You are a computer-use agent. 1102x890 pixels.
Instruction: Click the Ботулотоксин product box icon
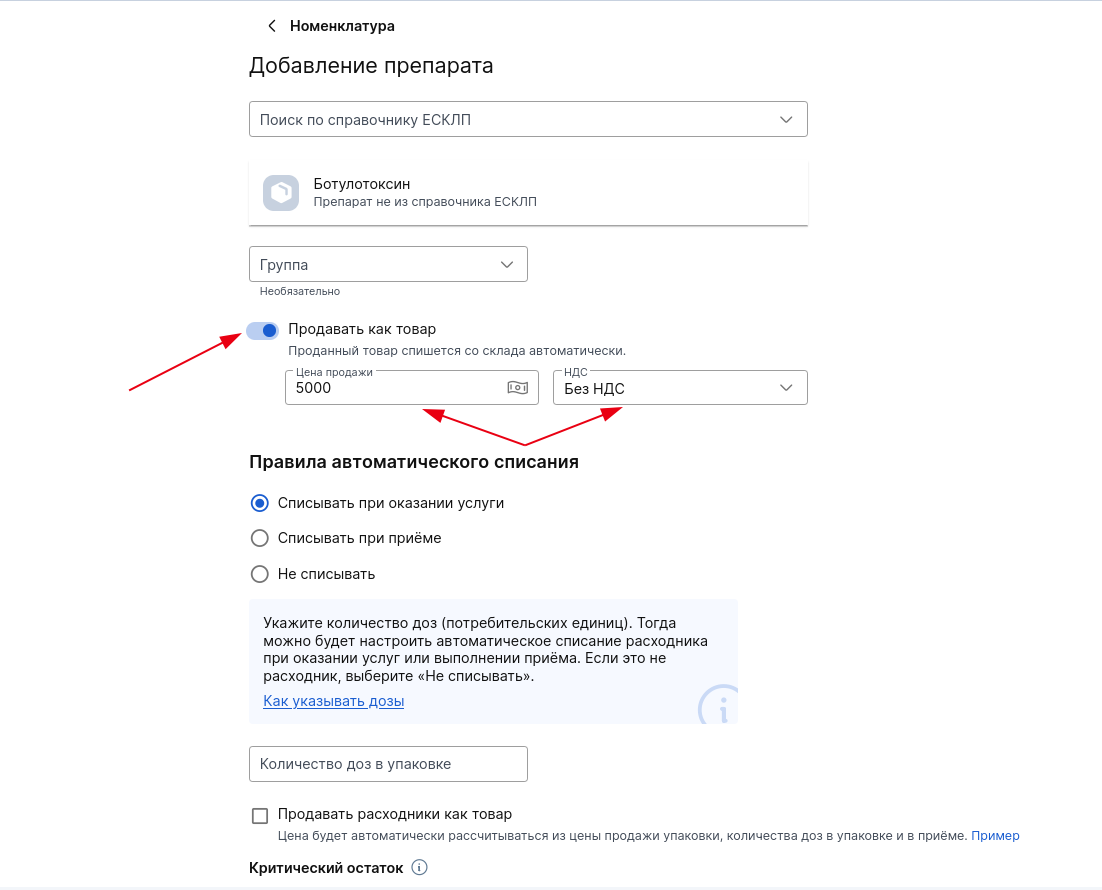[x=281, y=193]
